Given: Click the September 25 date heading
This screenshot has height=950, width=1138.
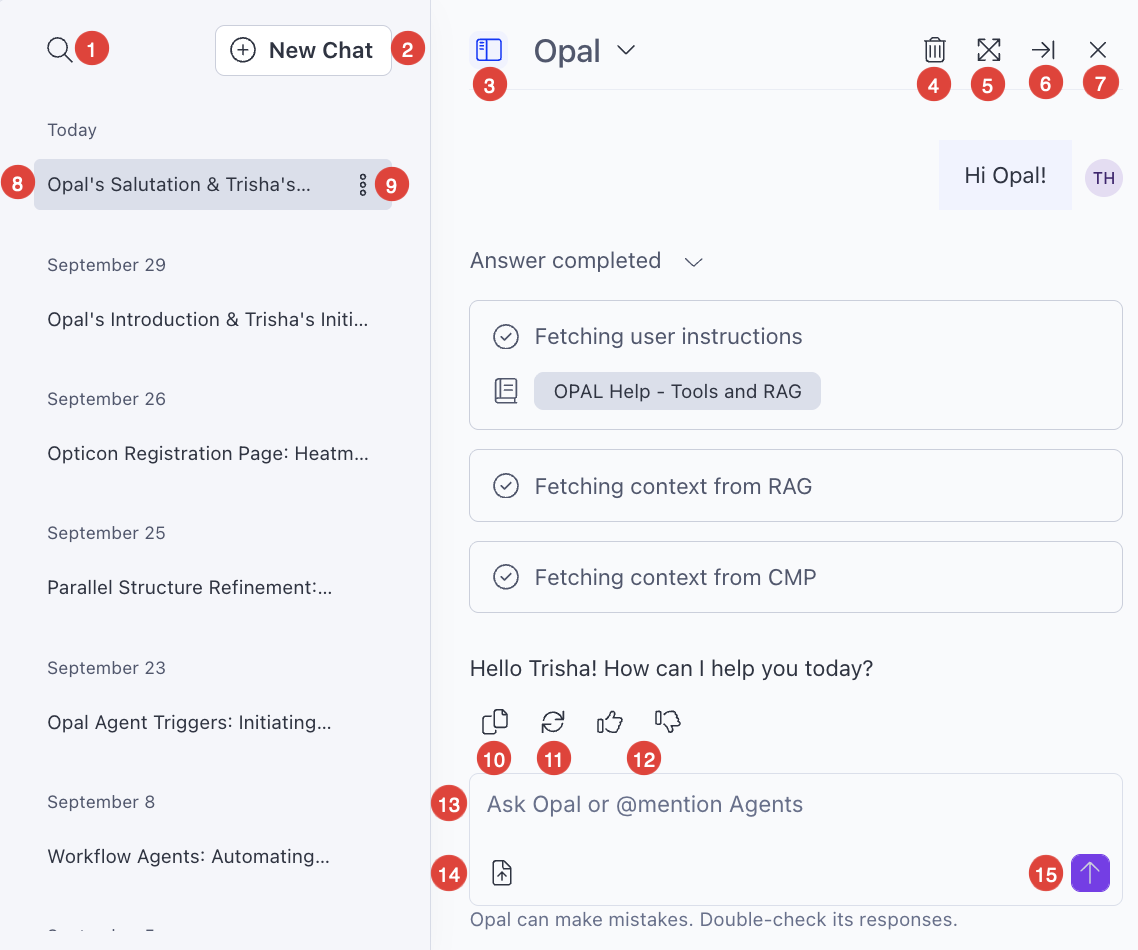Looking at the screenshot, I should click(107, 533).
